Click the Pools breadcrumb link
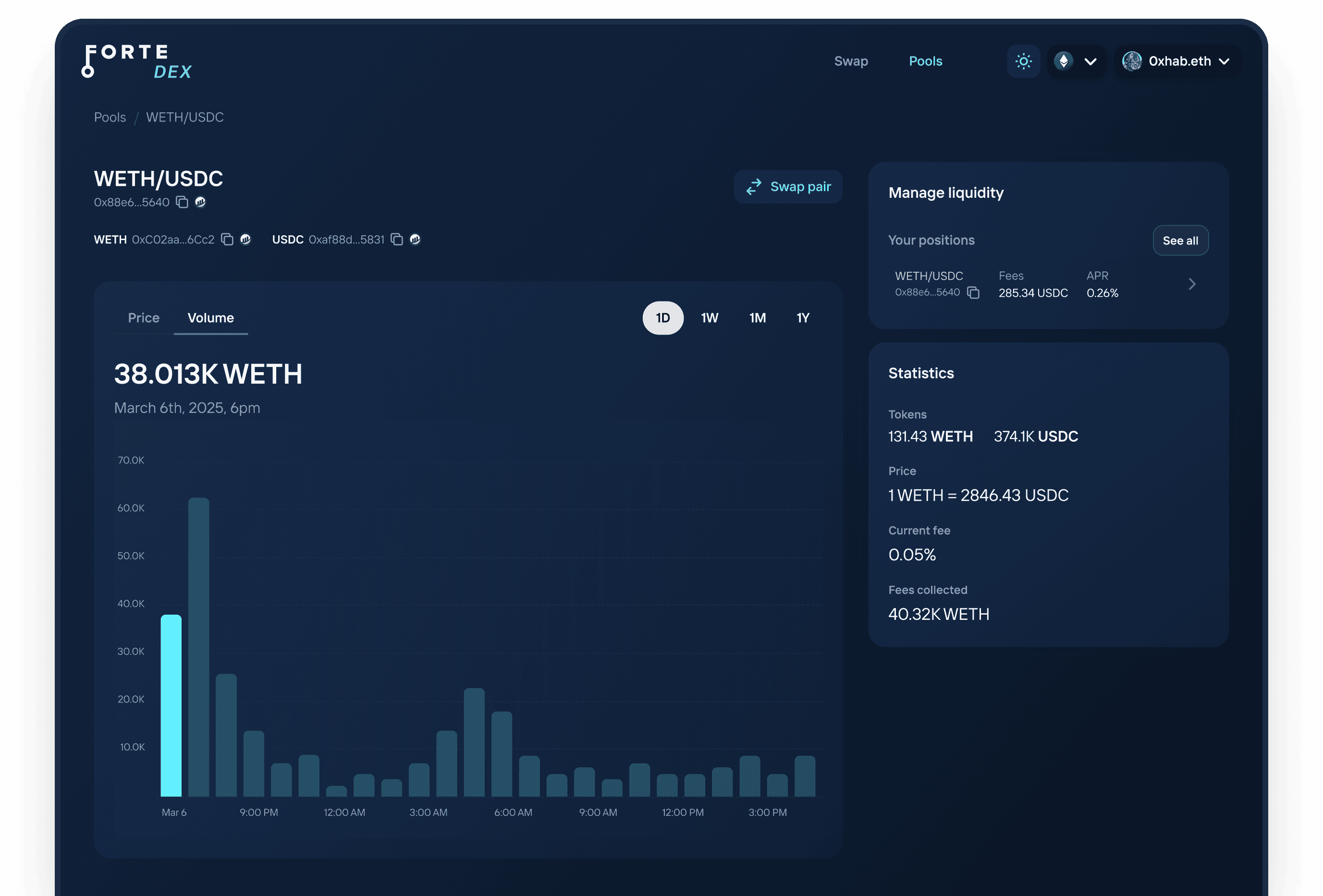Viewport: 1323px width, 896px height. 110,117
